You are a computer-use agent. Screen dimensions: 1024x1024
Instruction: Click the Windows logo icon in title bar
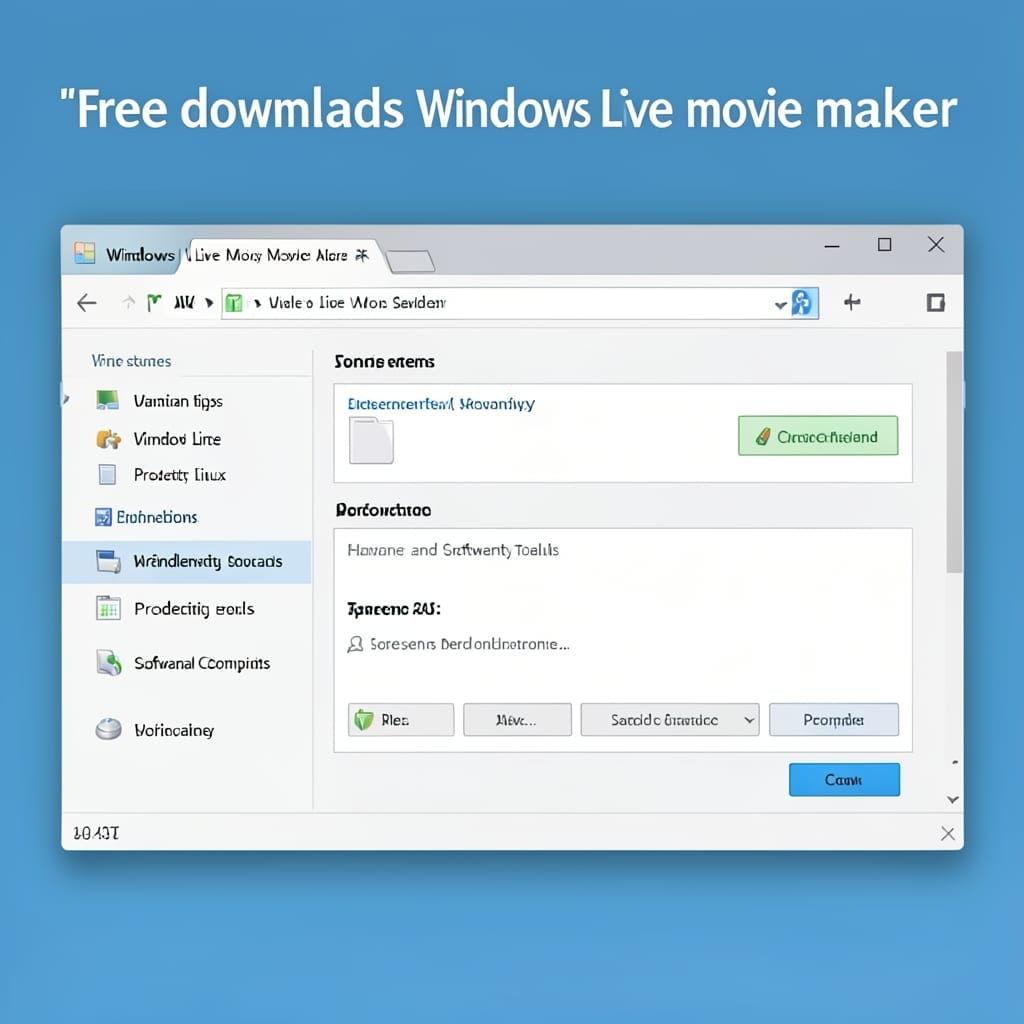(85, 253)
